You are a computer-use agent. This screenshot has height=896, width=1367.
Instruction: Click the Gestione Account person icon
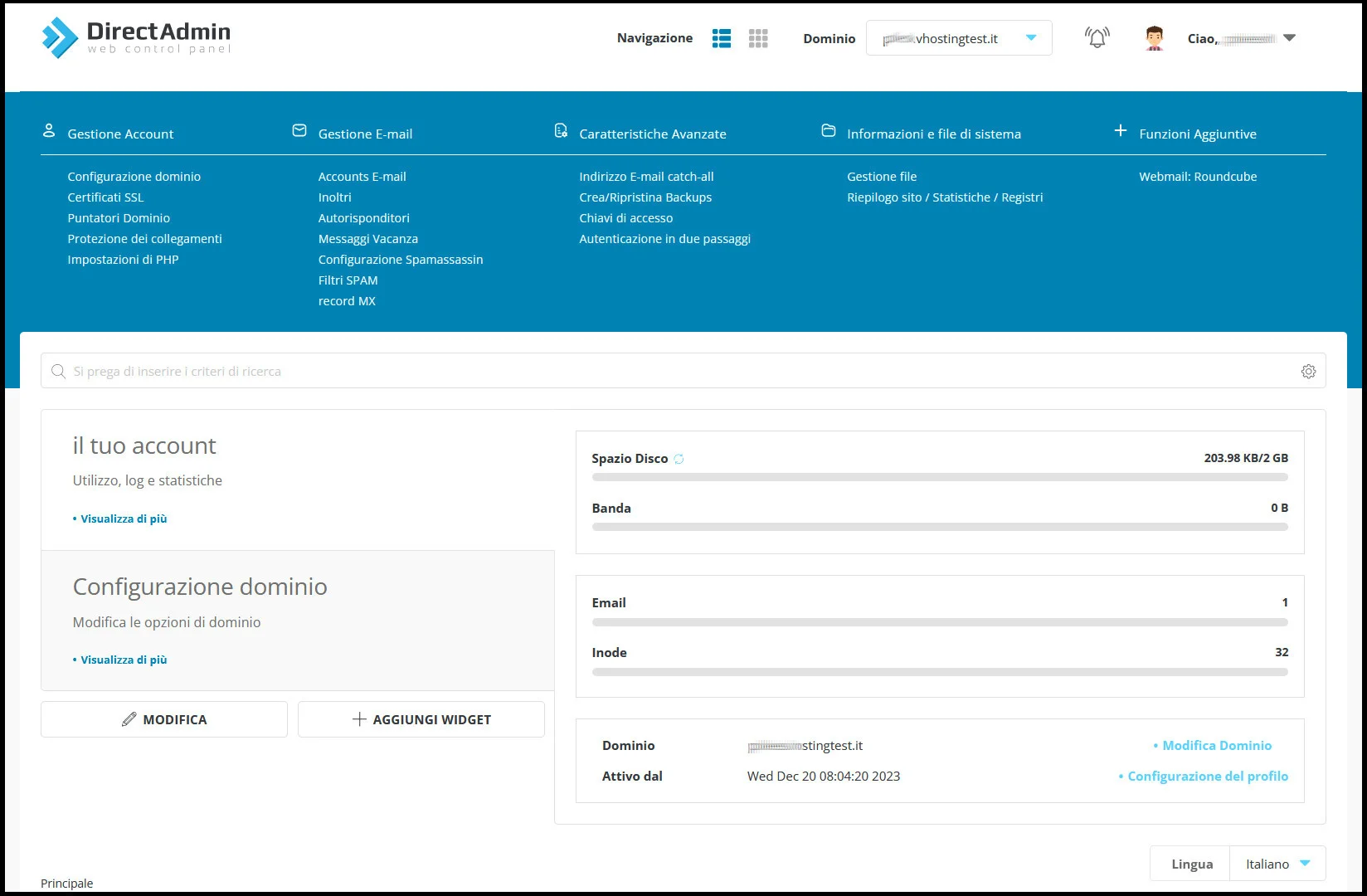click(x=47, y=130)
